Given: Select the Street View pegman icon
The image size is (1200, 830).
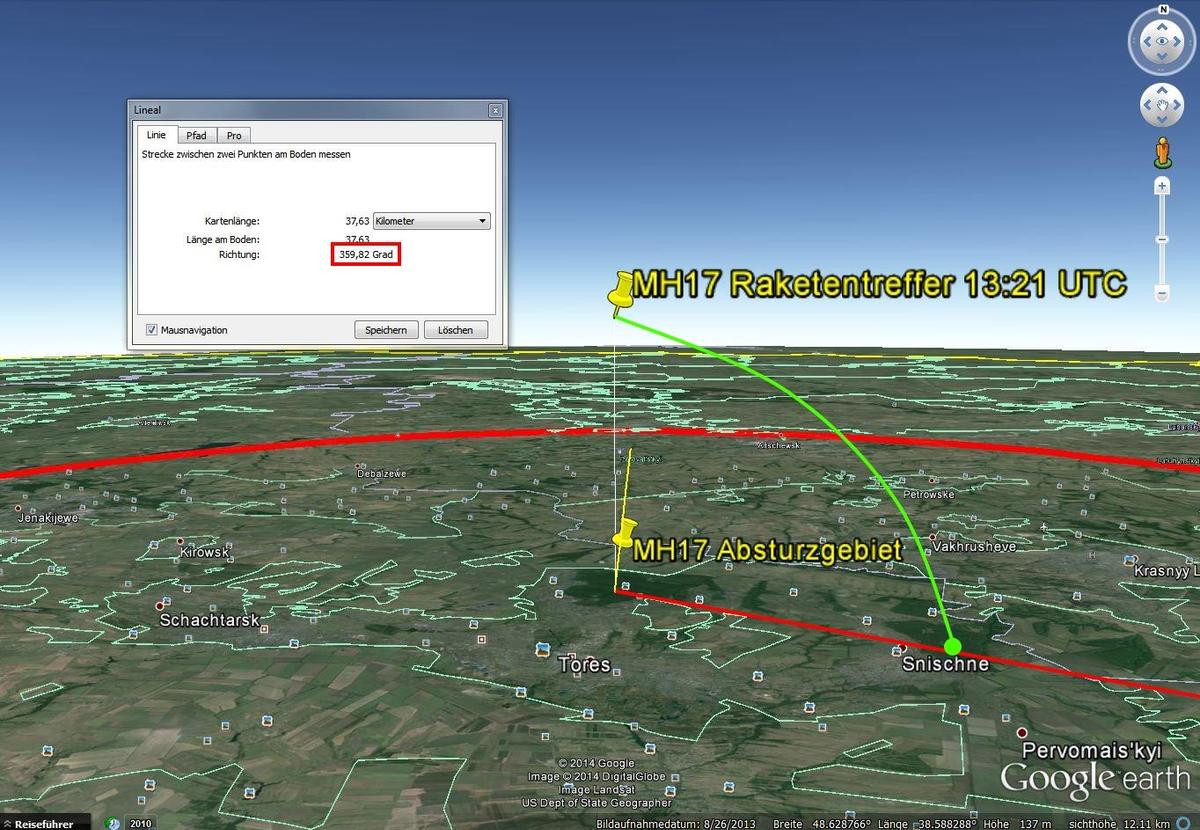Looking at the screenshot, I should click(x=1162, y=153).
